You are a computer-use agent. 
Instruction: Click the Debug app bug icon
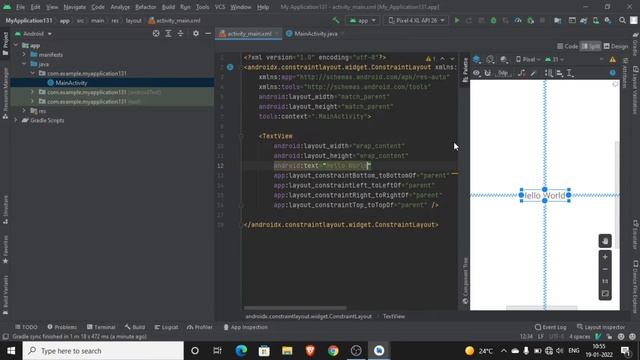coord(493,20)
